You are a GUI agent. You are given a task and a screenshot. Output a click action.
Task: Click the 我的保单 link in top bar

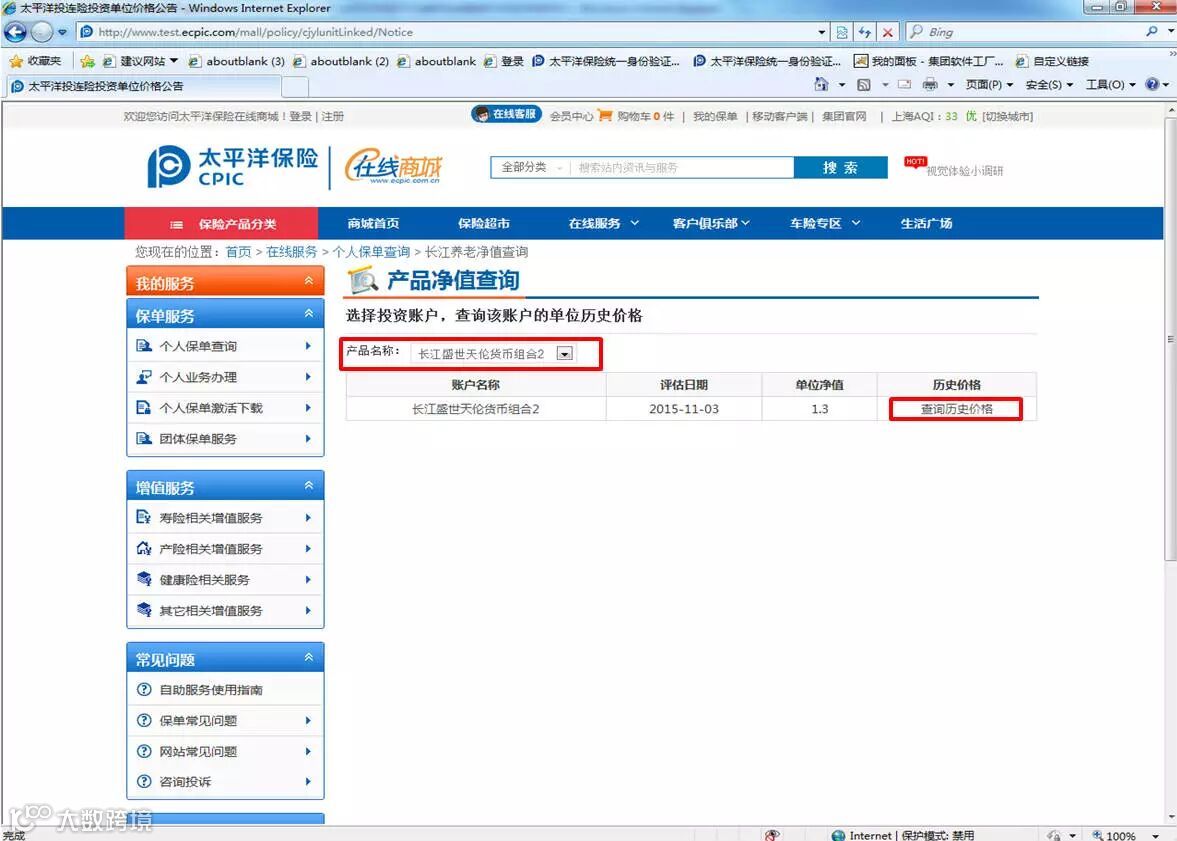click(x=715, y=116)
